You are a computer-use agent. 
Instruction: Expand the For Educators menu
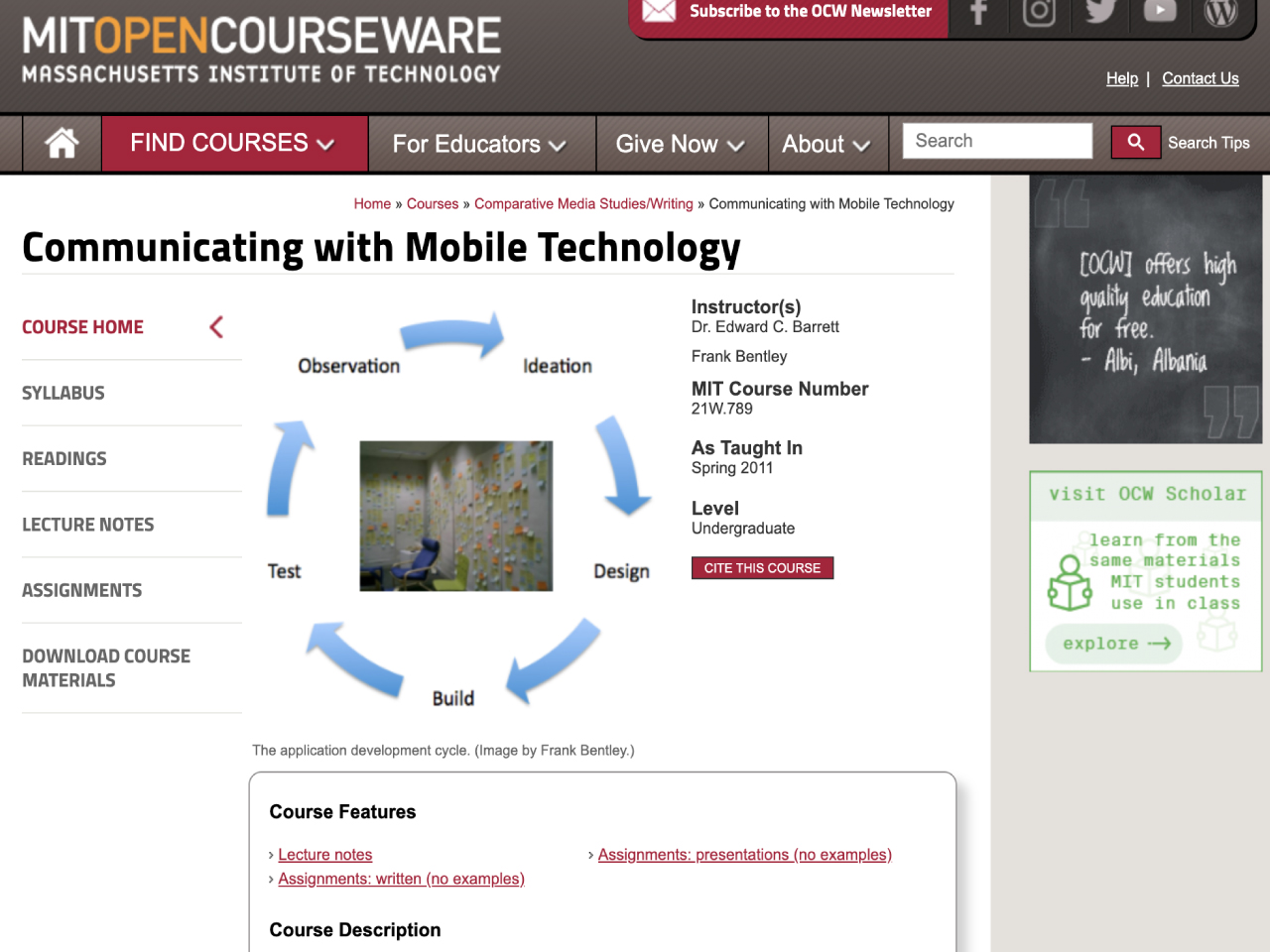(x=480, y=145)
